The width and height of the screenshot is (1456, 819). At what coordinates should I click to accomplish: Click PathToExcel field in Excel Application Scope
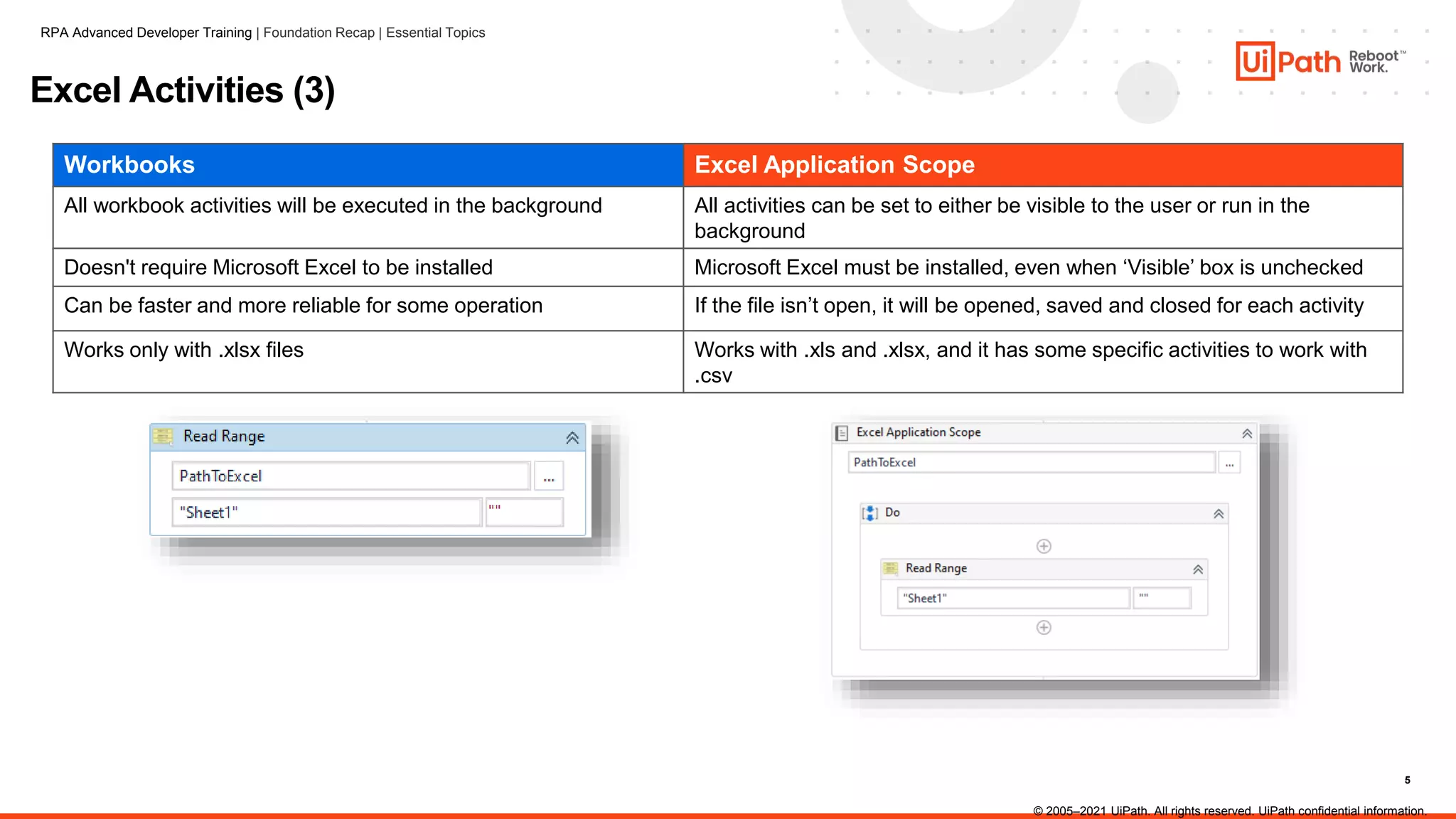(1032, 462)
